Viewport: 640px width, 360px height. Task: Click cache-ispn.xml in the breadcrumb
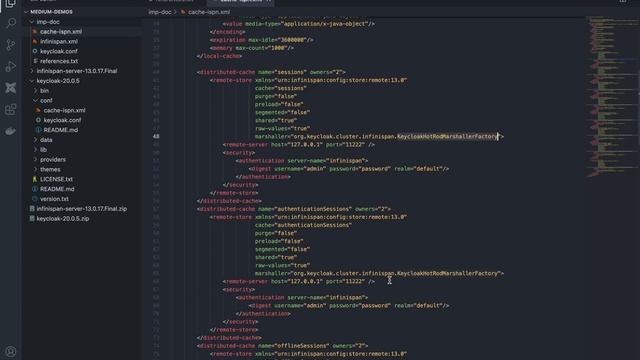(209, 12)
